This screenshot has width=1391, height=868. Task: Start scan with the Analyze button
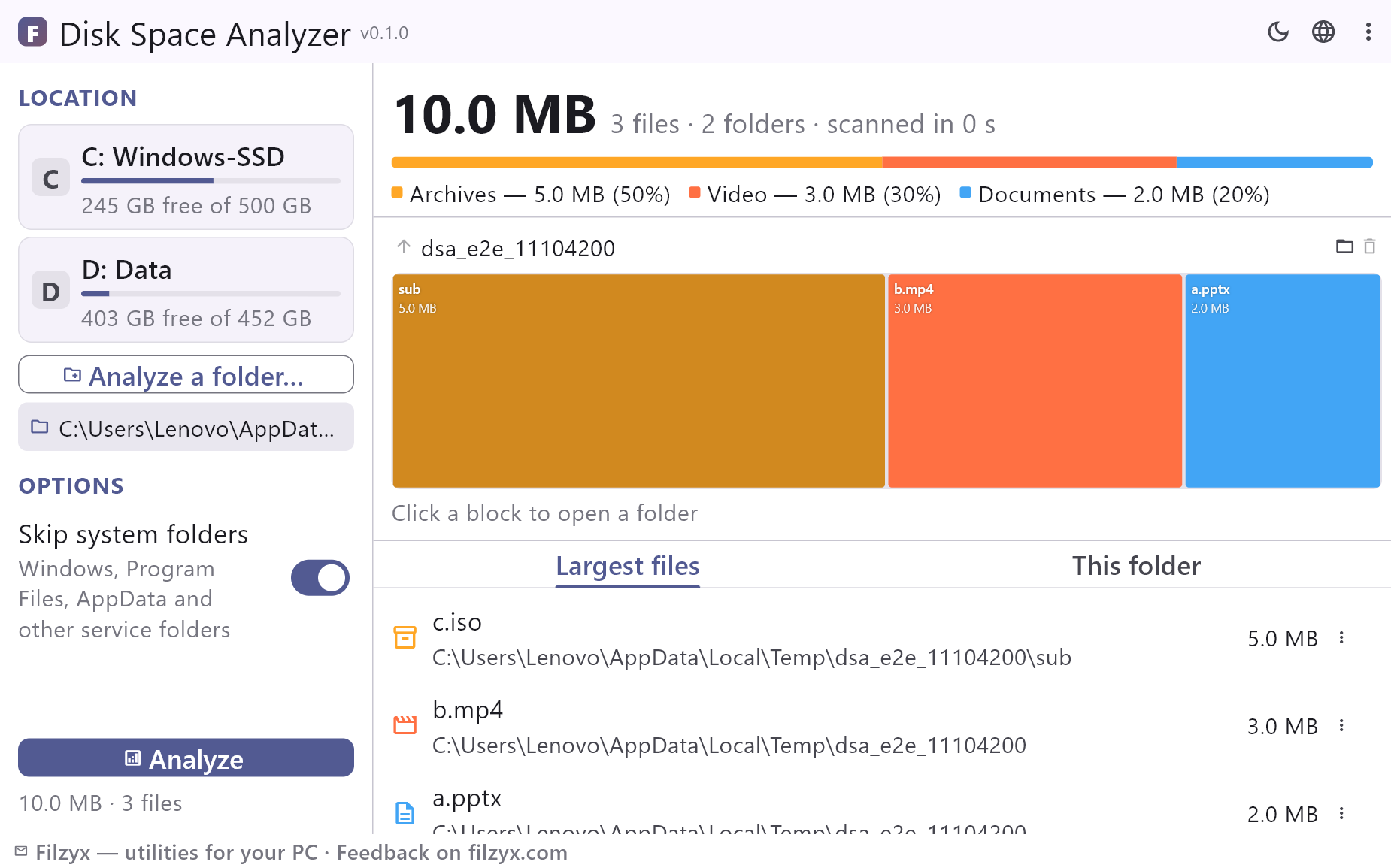click(186, 758)
